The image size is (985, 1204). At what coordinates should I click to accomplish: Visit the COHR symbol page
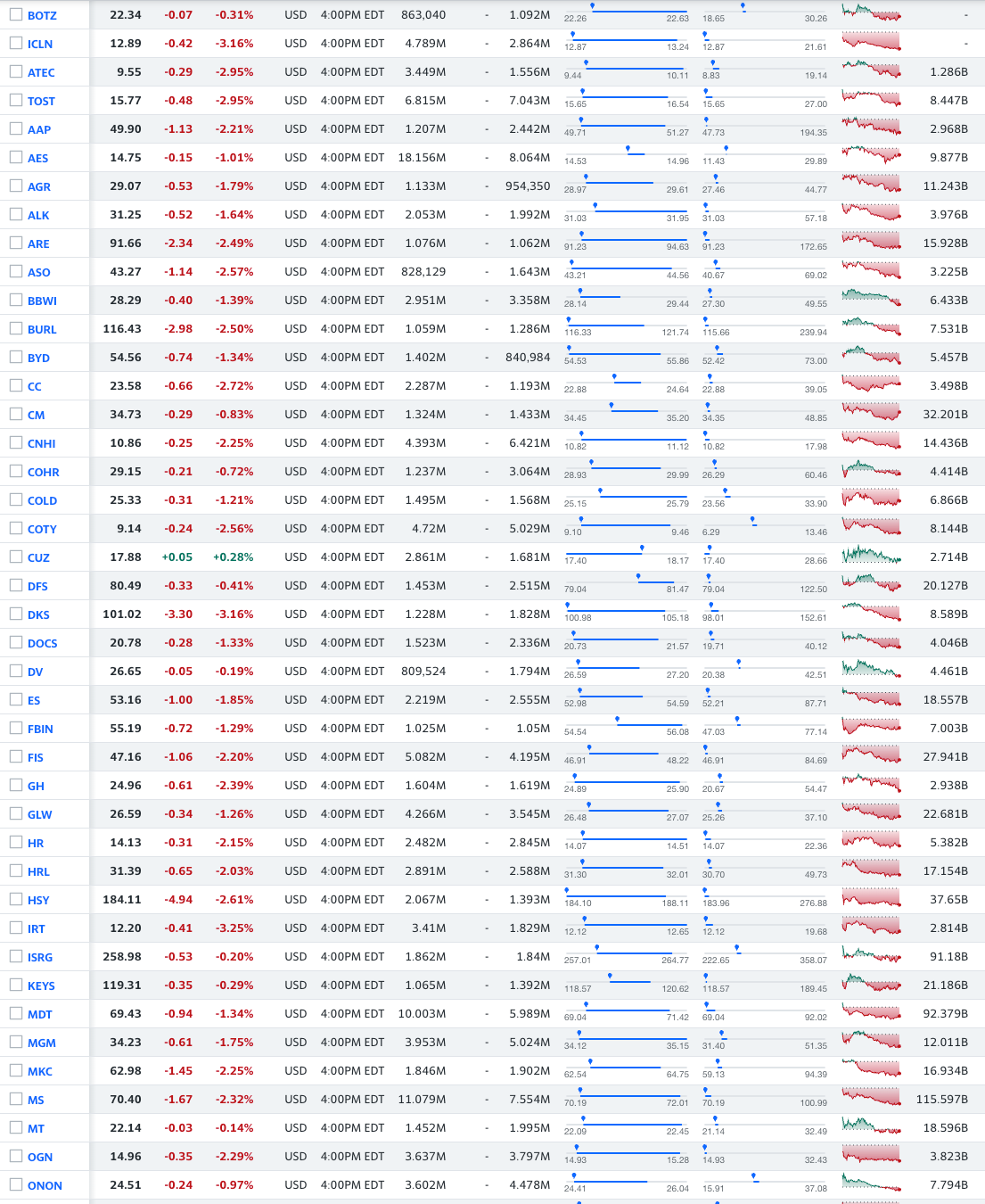click(43, 473)
